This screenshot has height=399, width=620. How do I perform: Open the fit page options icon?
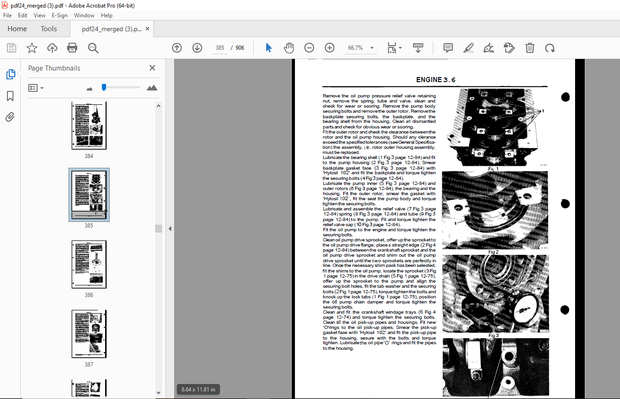pyautogui.click(x=394, y=48)
